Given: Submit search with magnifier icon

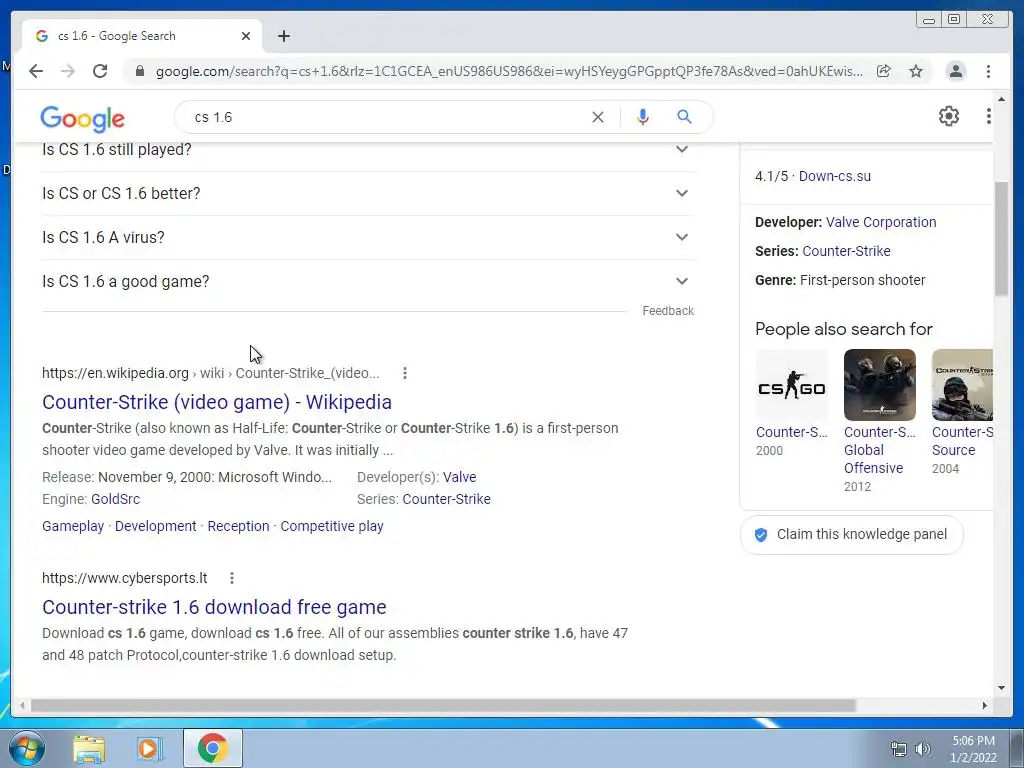Looking at the screenshot, I should pos(684,117).
